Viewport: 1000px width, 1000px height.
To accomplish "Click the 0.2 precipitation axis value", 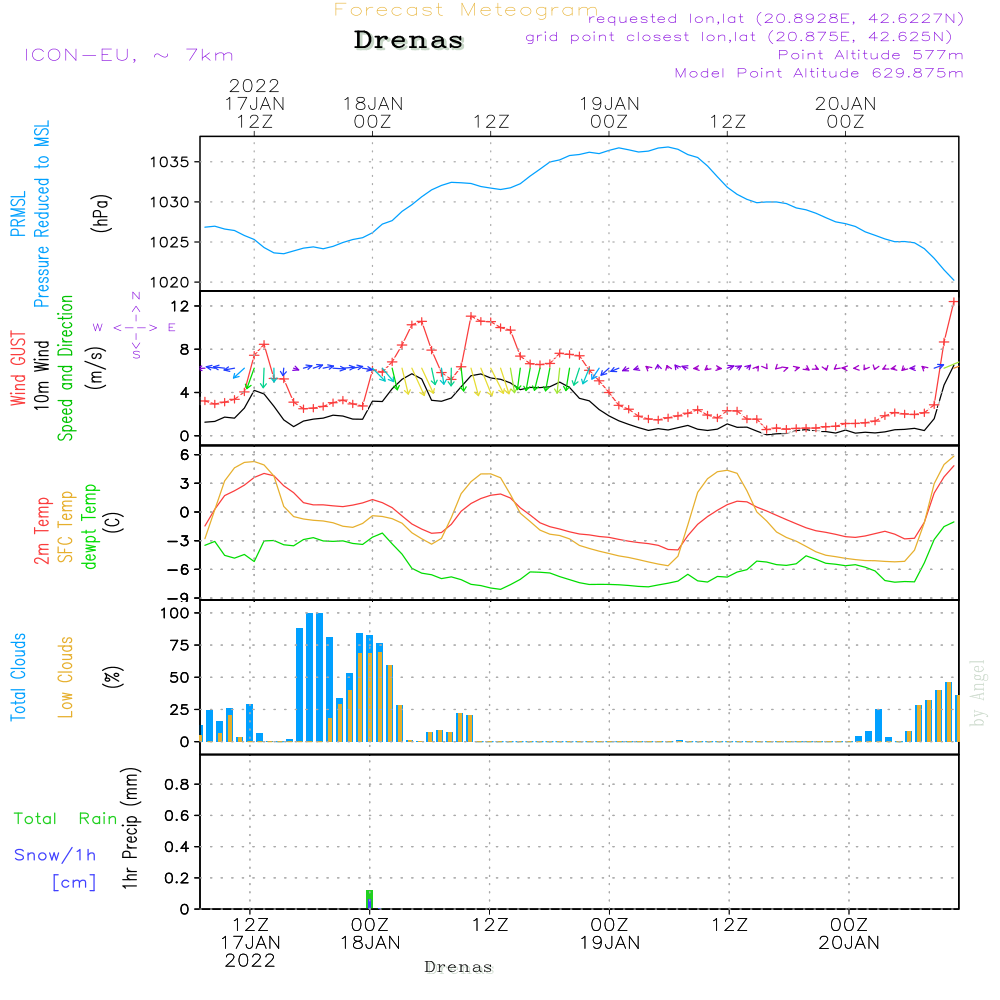I will pyautogui.click(x=177, y=878).
